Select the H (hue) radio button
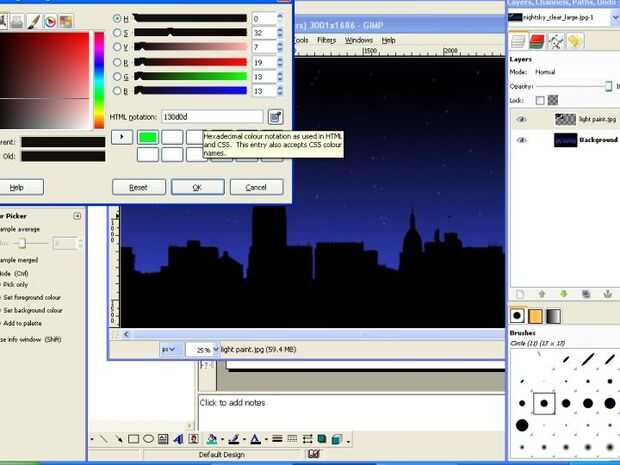This screenshot has width=620, height=465. pos(117,18)
